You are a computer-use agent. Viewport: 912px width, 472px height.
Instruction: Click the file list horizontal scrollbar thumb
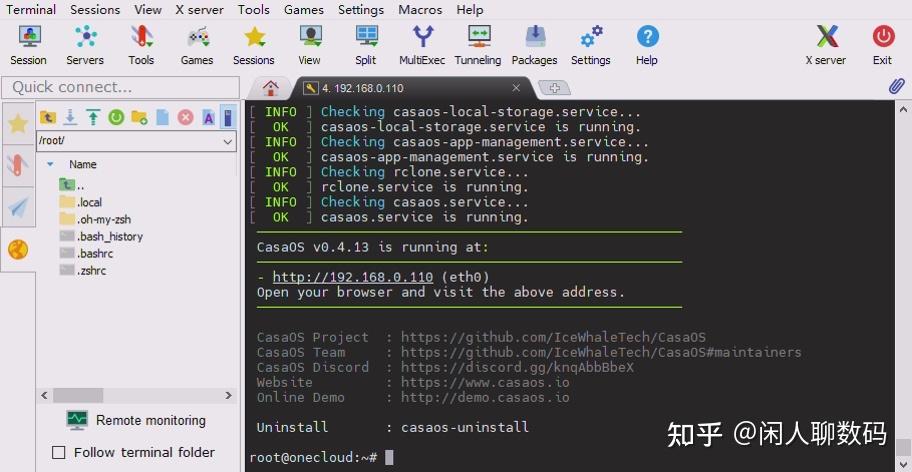(x=78, y=395)
